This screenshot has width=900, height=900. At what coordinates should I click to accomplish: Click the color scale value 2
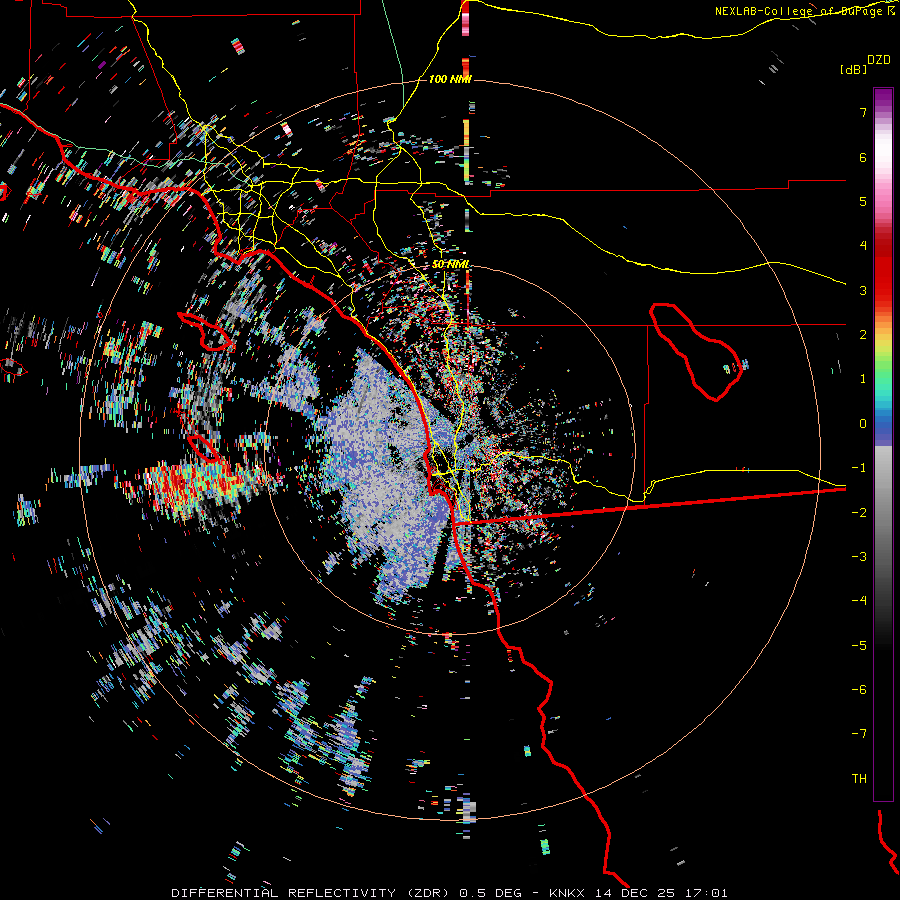pos(863,335)
